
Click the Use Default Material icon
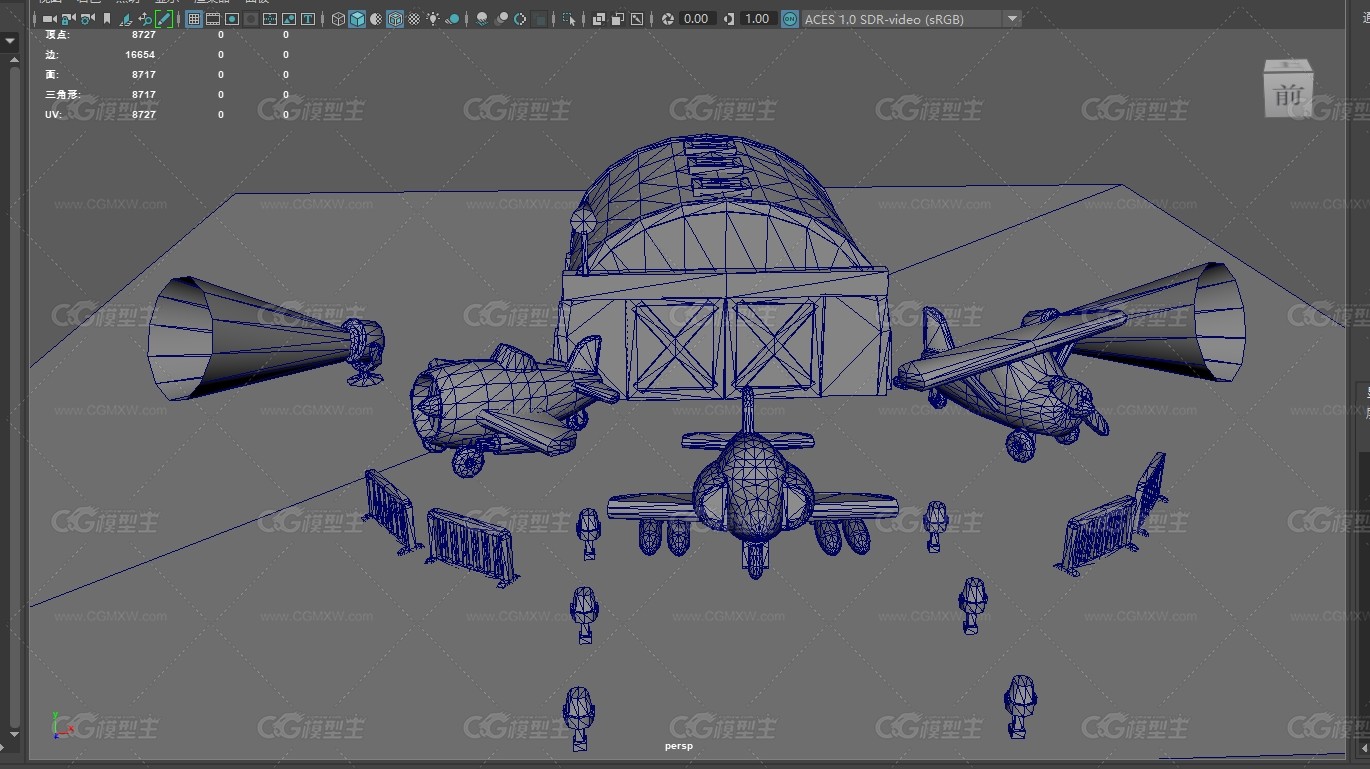pos(376,19)
